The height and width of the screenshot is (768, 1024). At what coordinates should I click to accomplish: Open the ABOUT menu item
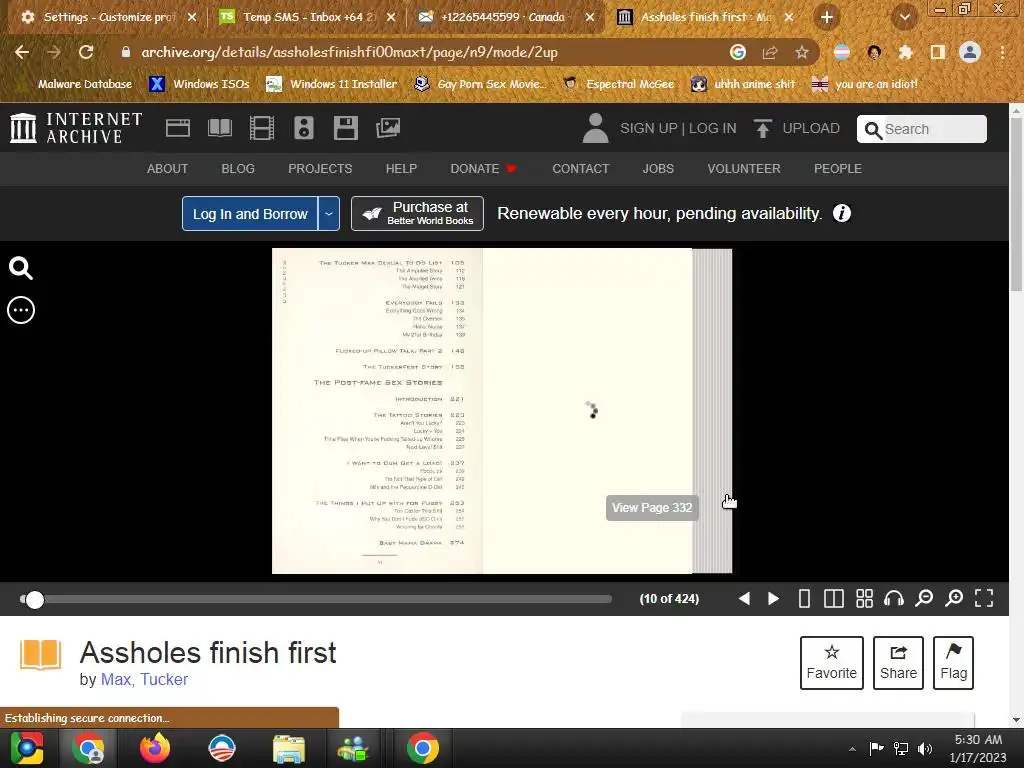pos(167,168)
